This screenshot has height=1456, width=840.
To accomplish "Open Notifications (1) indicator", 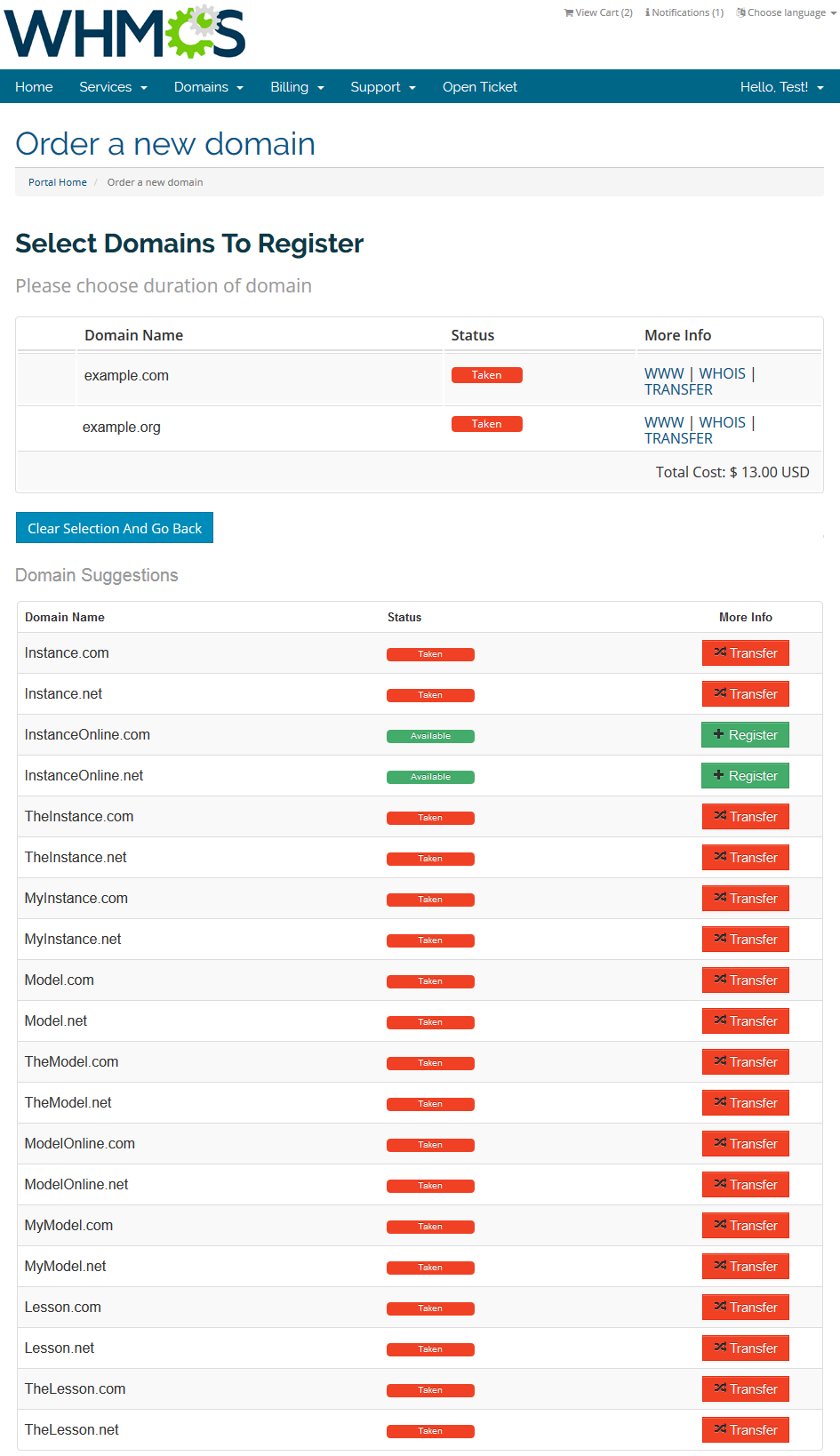I will pos(684,12).
